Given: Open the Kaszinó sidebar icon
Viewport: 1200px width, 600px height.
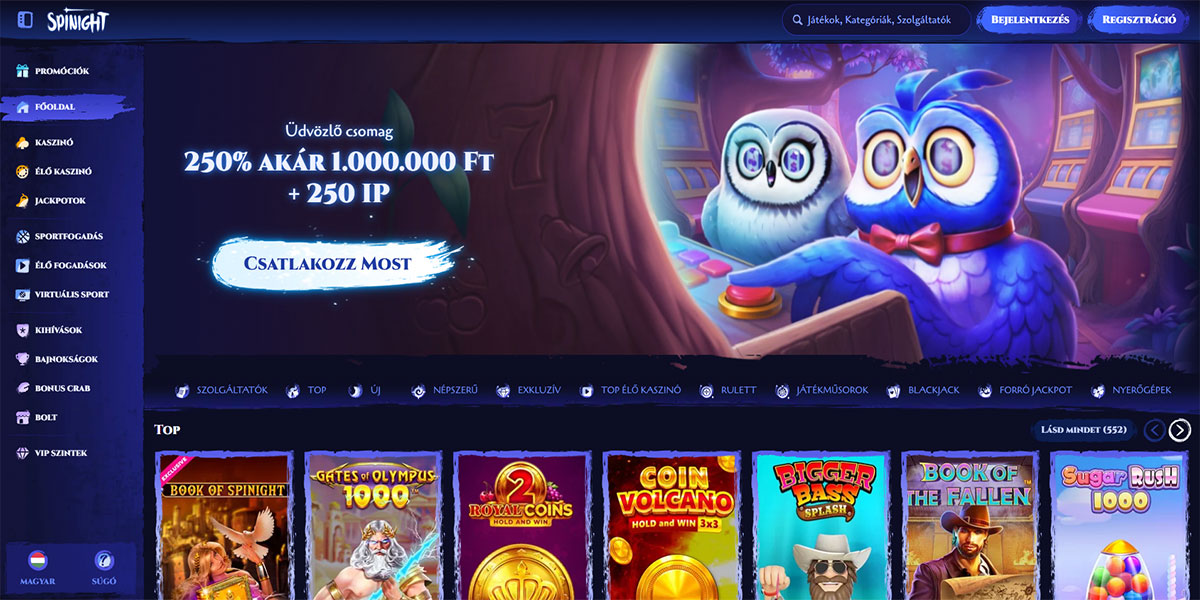Looking at the screenshot, I should pos(23,143).
